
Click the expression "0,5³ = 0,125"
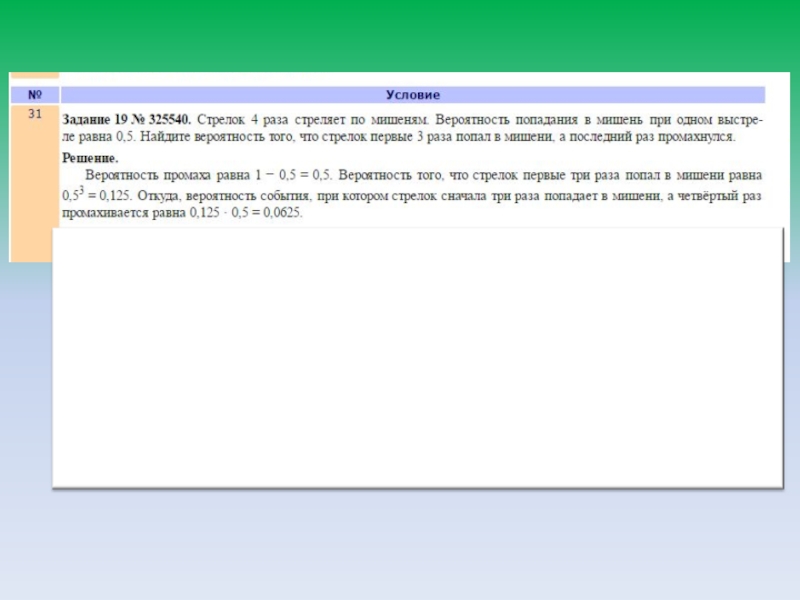tap(97, 195)
